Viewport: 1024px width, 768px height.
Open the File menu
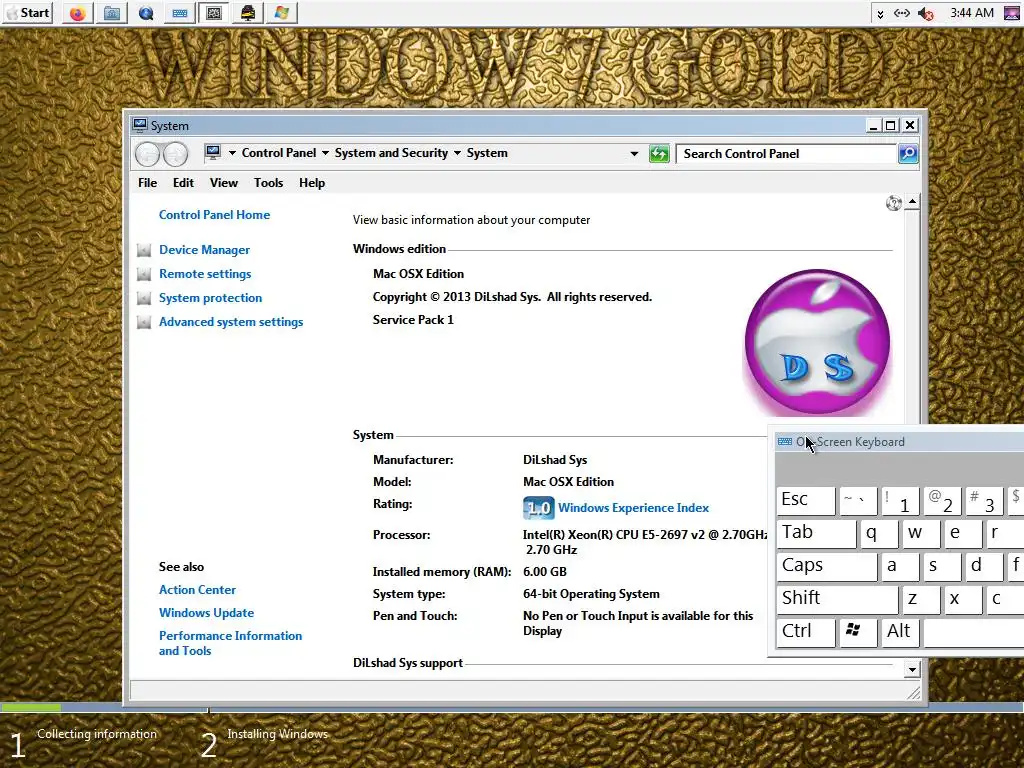click(x=148, y=183)
